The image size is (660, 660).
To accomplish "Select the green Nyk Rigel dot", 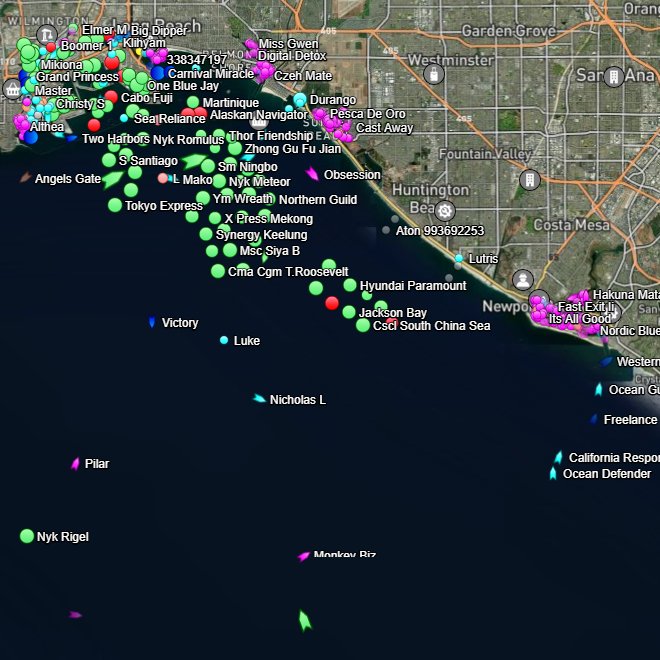I will 27,536.
